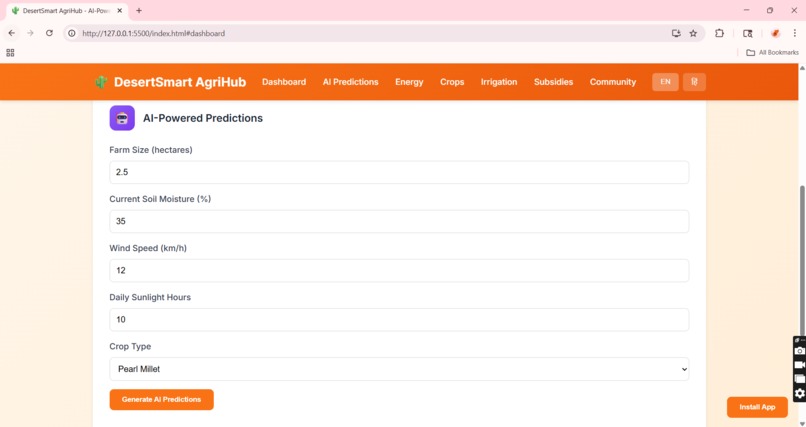Viewport: 806px width, 427px height.
Task: Click the cactus logo icon beside DesertSmart AgriHub
Action: (101, 82)
